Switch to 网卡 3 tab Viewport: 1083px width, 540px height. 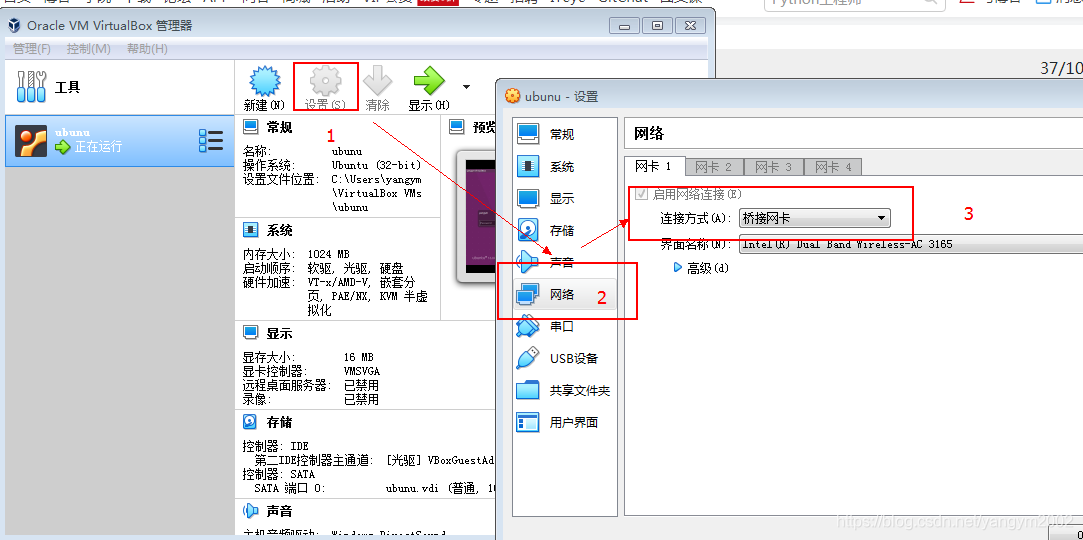tap(774, 167)
